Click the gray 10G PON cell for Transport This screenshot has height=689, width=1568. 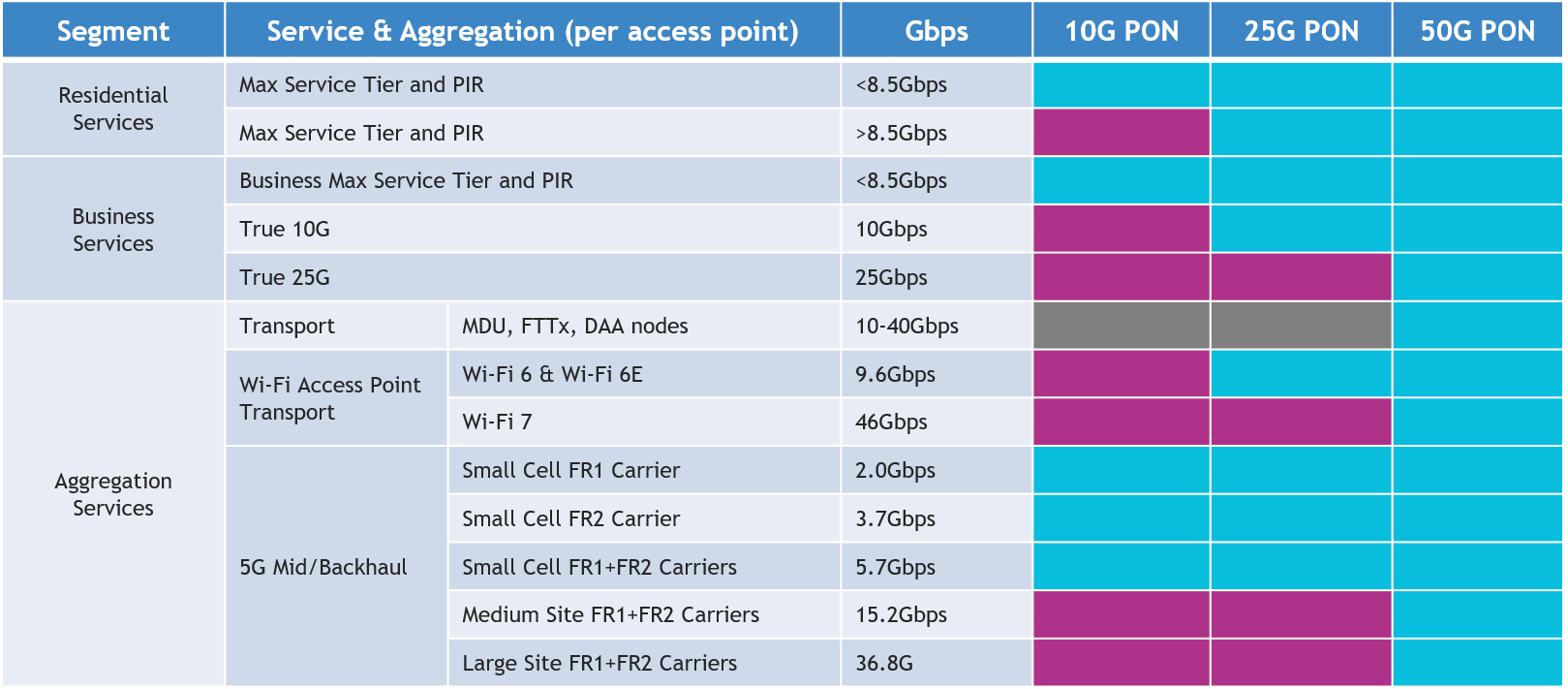[x=1122, y=326]
